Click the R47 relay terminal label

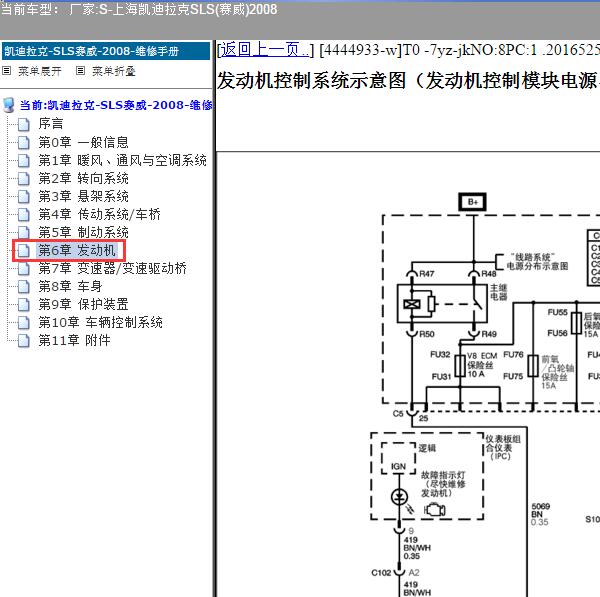(x=427, y=274)
